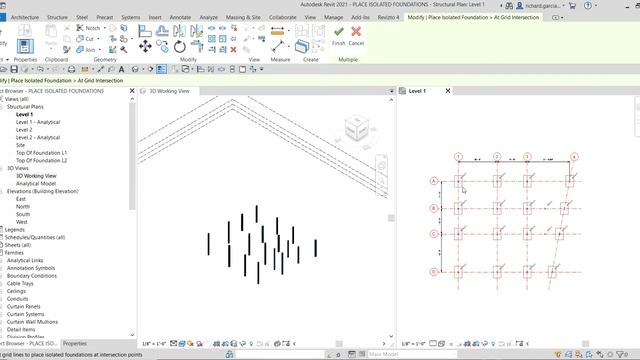Select Level 2 structural plan in browser
Image resolution: width=640 pixels, height=360 pixels.
(x=24, y=130)
